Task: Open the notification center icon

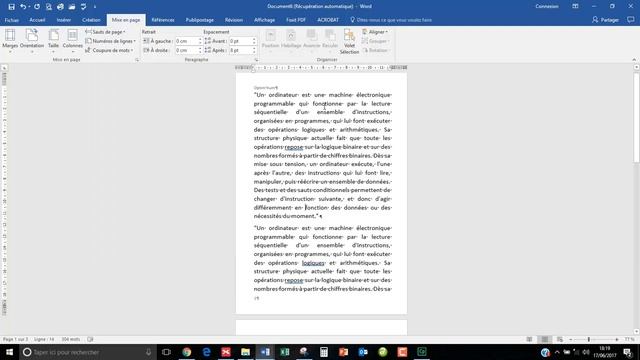Action: pyautogui.click(x=628, y=352)
